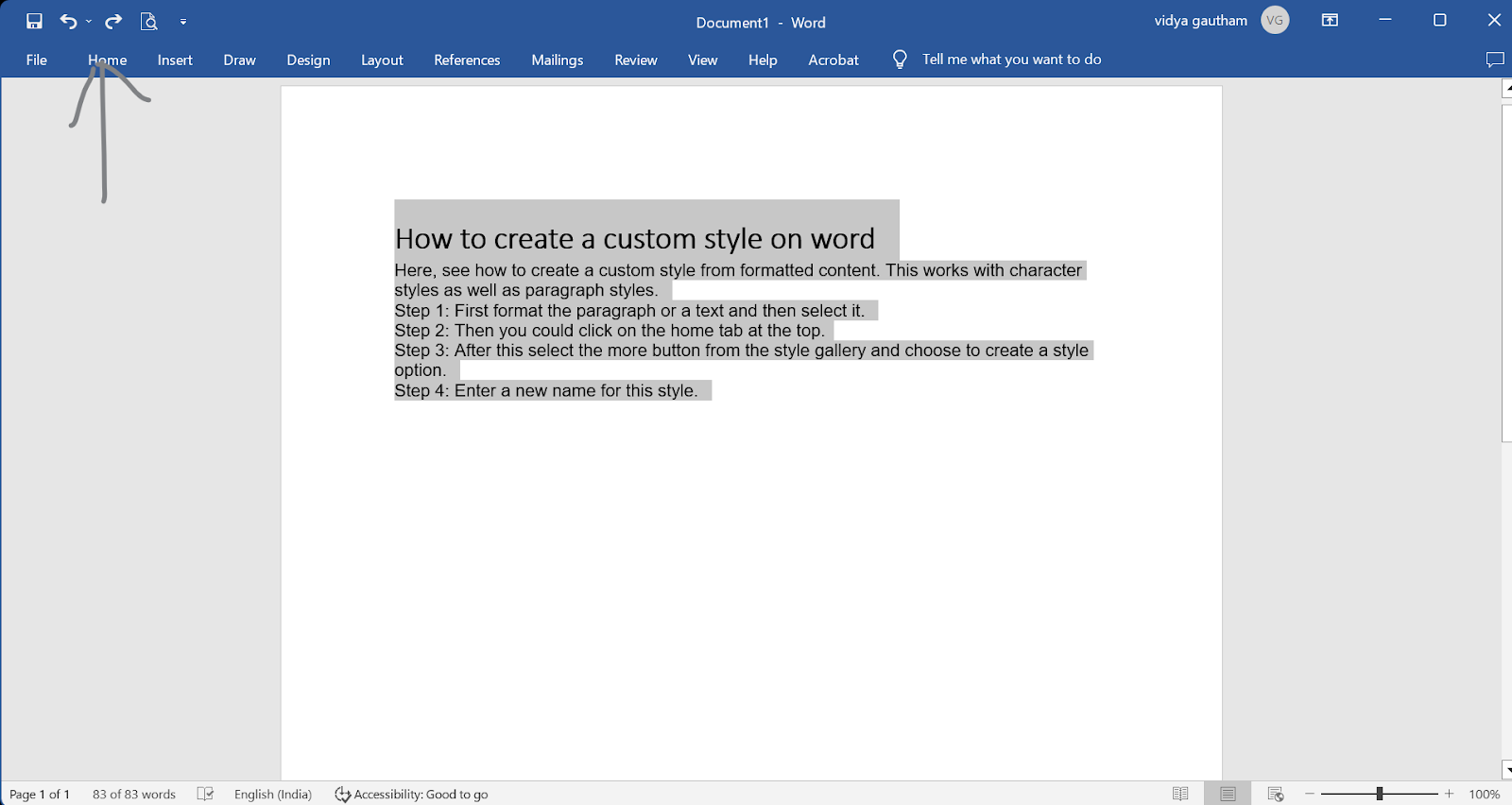1512x805 pixels.
Task: Redo the last undone action
Action: (113, 21)
